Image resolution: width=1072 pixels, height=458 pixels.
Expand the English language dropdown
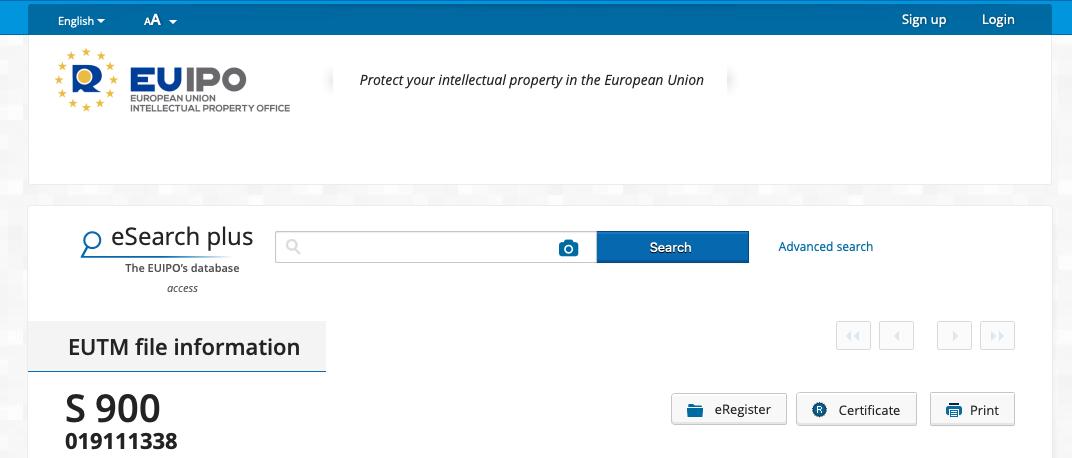tap(81, 21)
